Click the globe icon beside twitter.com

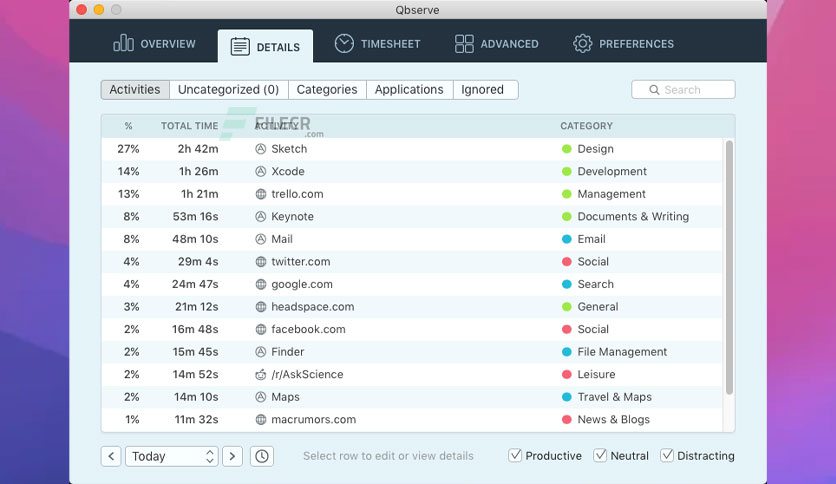pyautogui.click(x=260, y=262)
